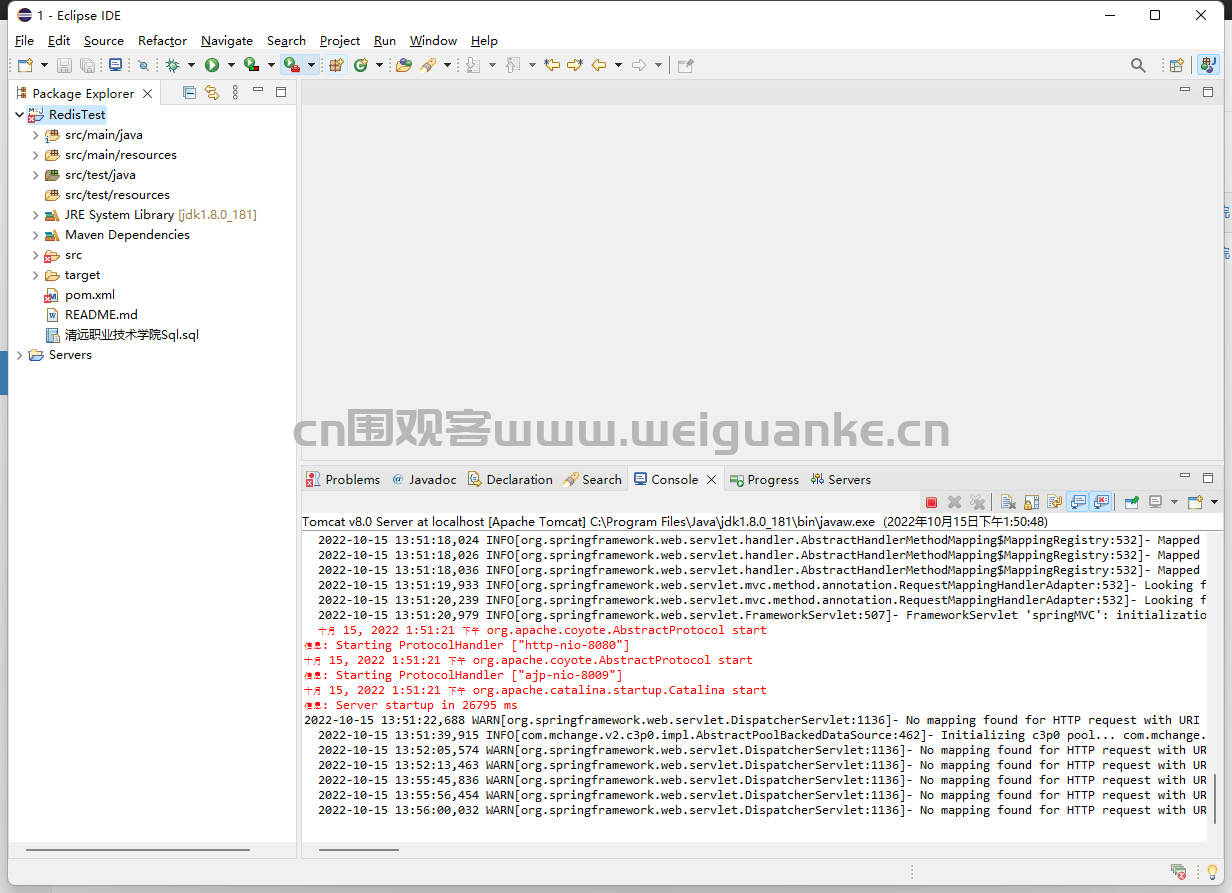Click the Skip All Breakpoints icon
Screen dimensions: 1232x893
tap(143, 65)
